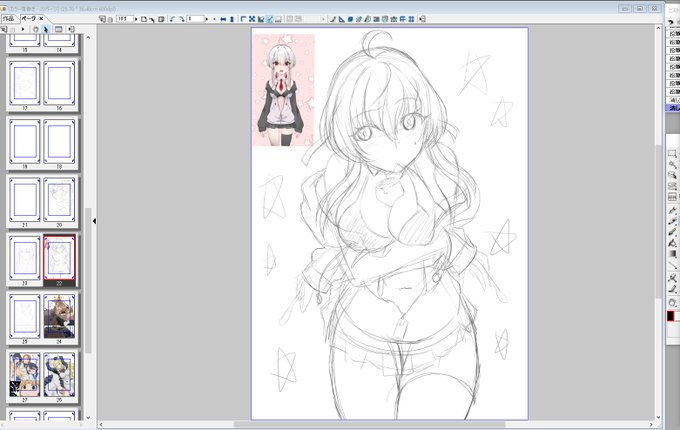Click the zoom percentage input field
Image resolution: width=680 pixels, height=430 pixels.
click(x=125, y=19)
